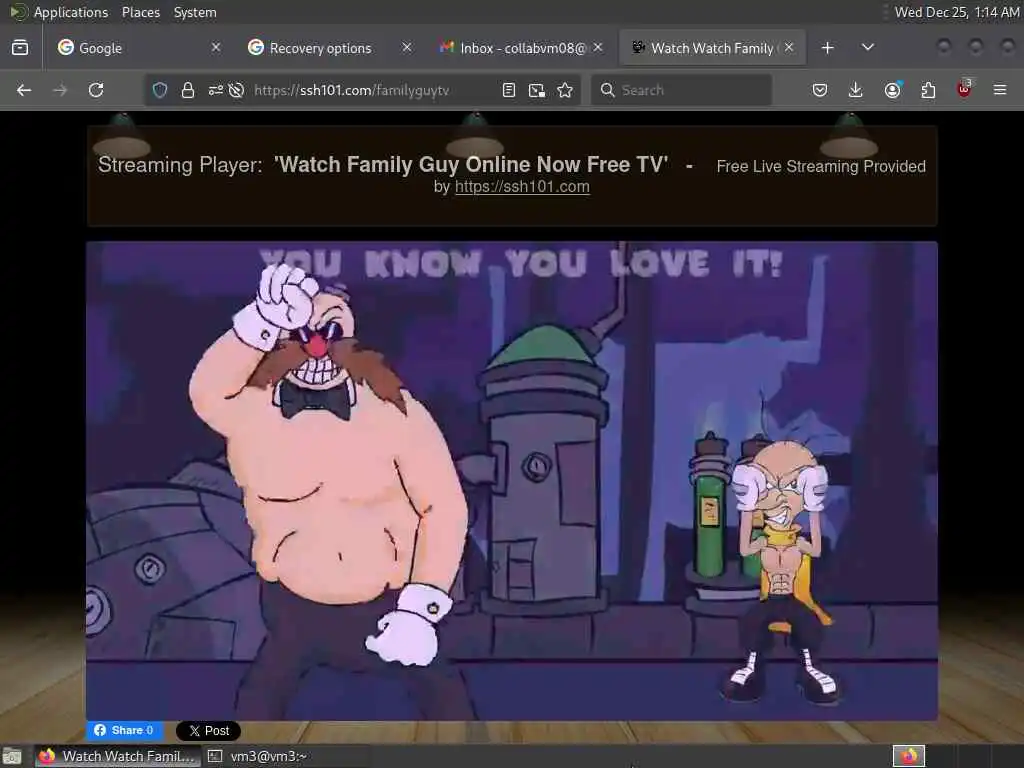The height and width of the screenshot is (768, 1024).
Task: Close the Recovery options tab
Action: click(407, 48)
